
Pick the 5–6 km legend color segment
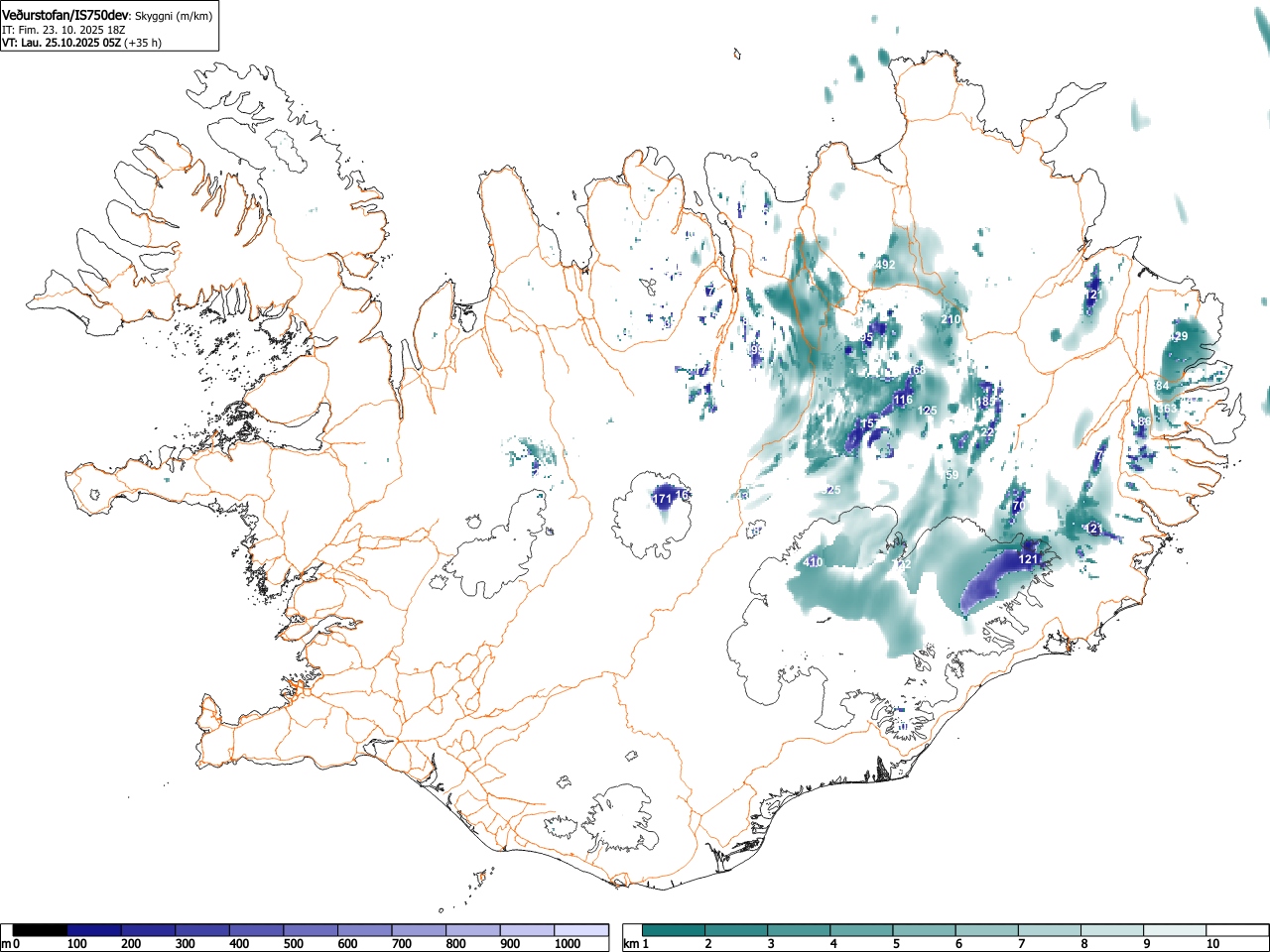(924, 930)
